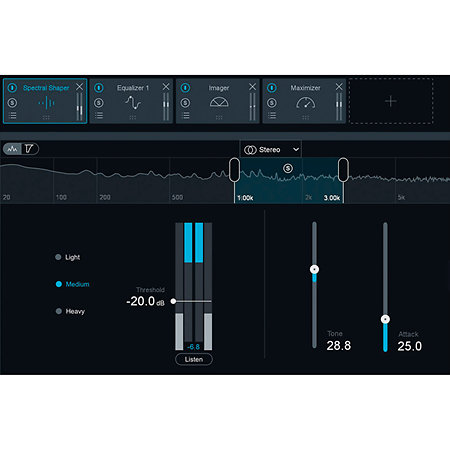Select the Equalizer 1 curve icon
The height and width of the screenshot is (450, 450).
coord(133,103)
